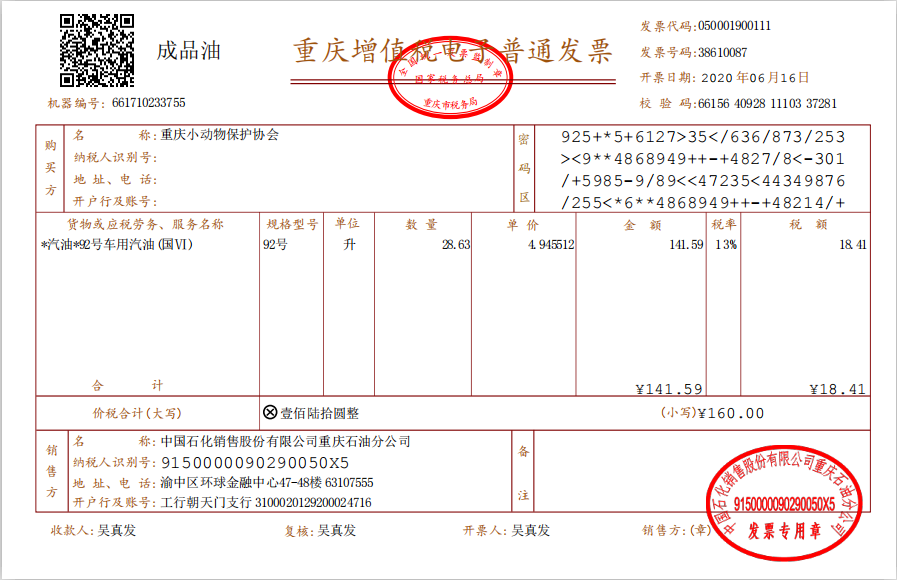Click the 单位 column header
Viewport: 897px width, 580px height.
click(x=347, y=223)
